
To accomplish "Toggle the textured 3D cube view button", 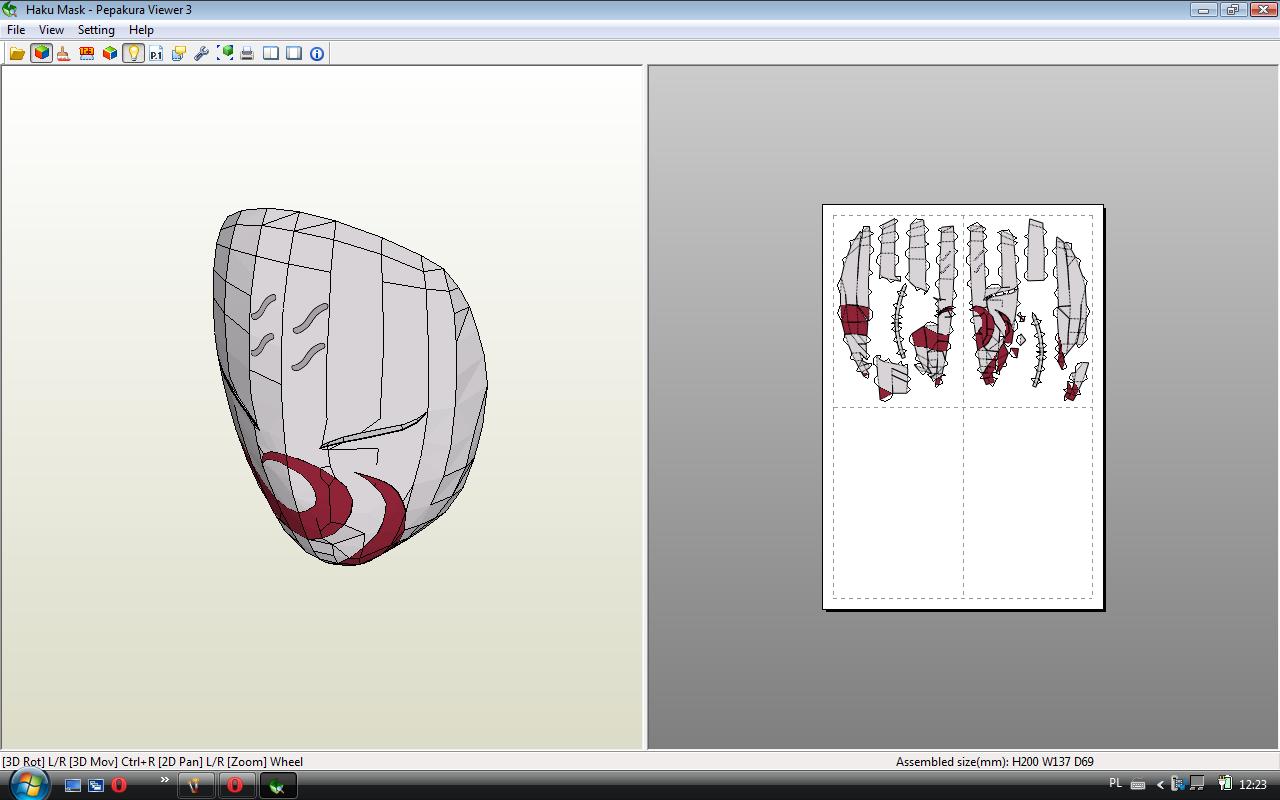I will (41, 53).
